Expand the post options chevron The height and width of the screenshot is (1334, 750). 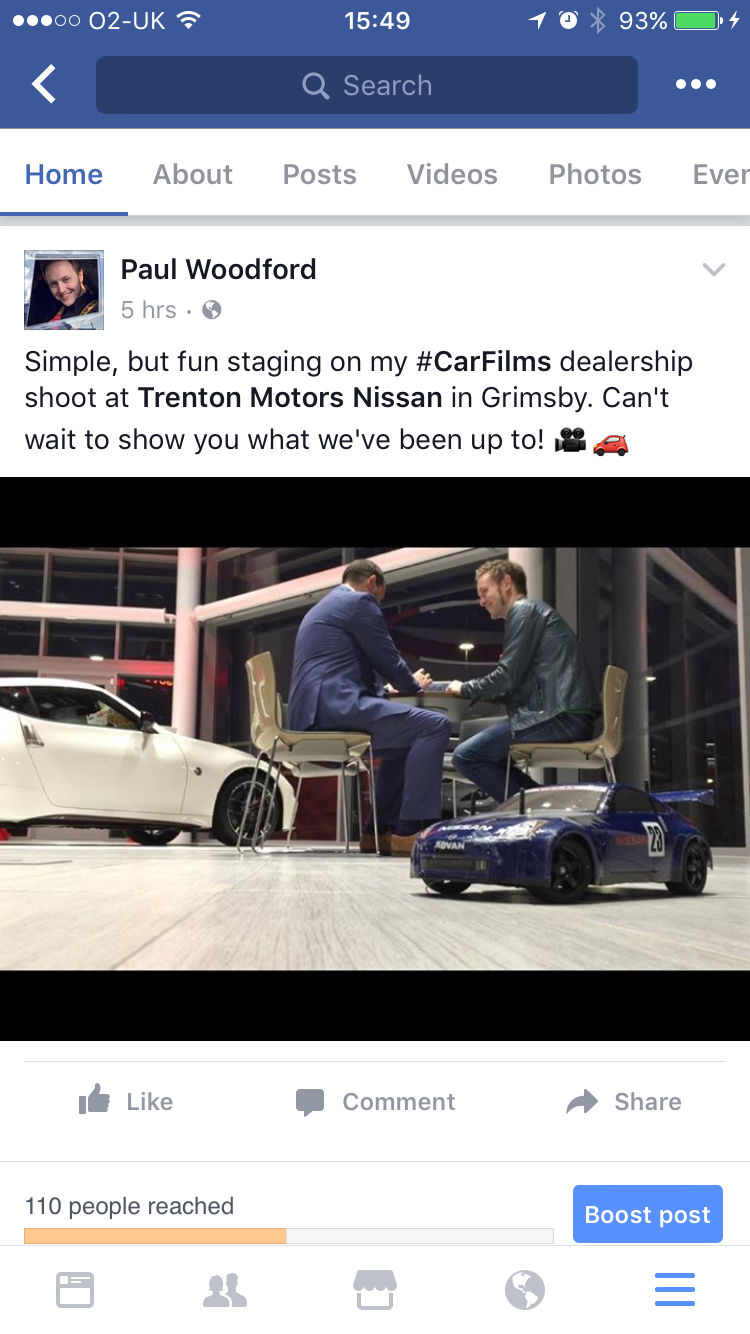coord(713,269)
